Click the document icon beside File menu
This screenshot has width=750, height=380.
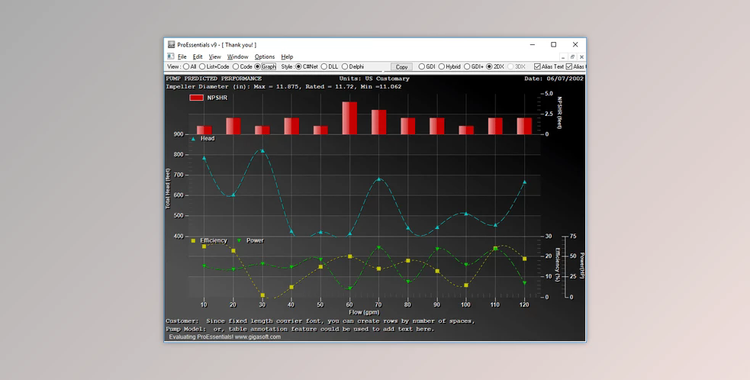pyautogui.click(x=170, y=56)
